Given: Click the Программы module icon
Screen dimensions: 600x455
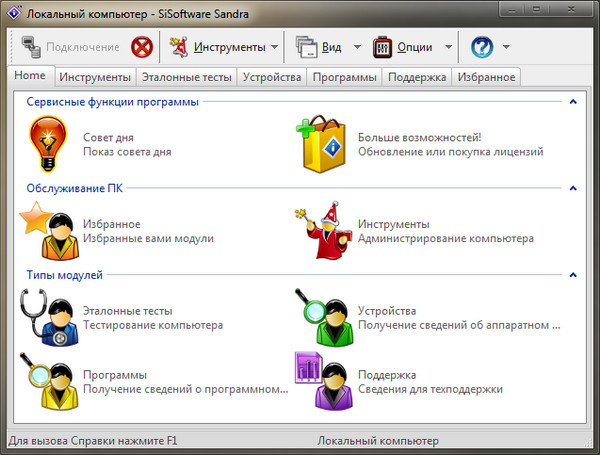Looking at the screenshot, I should (x=47, y=381).
